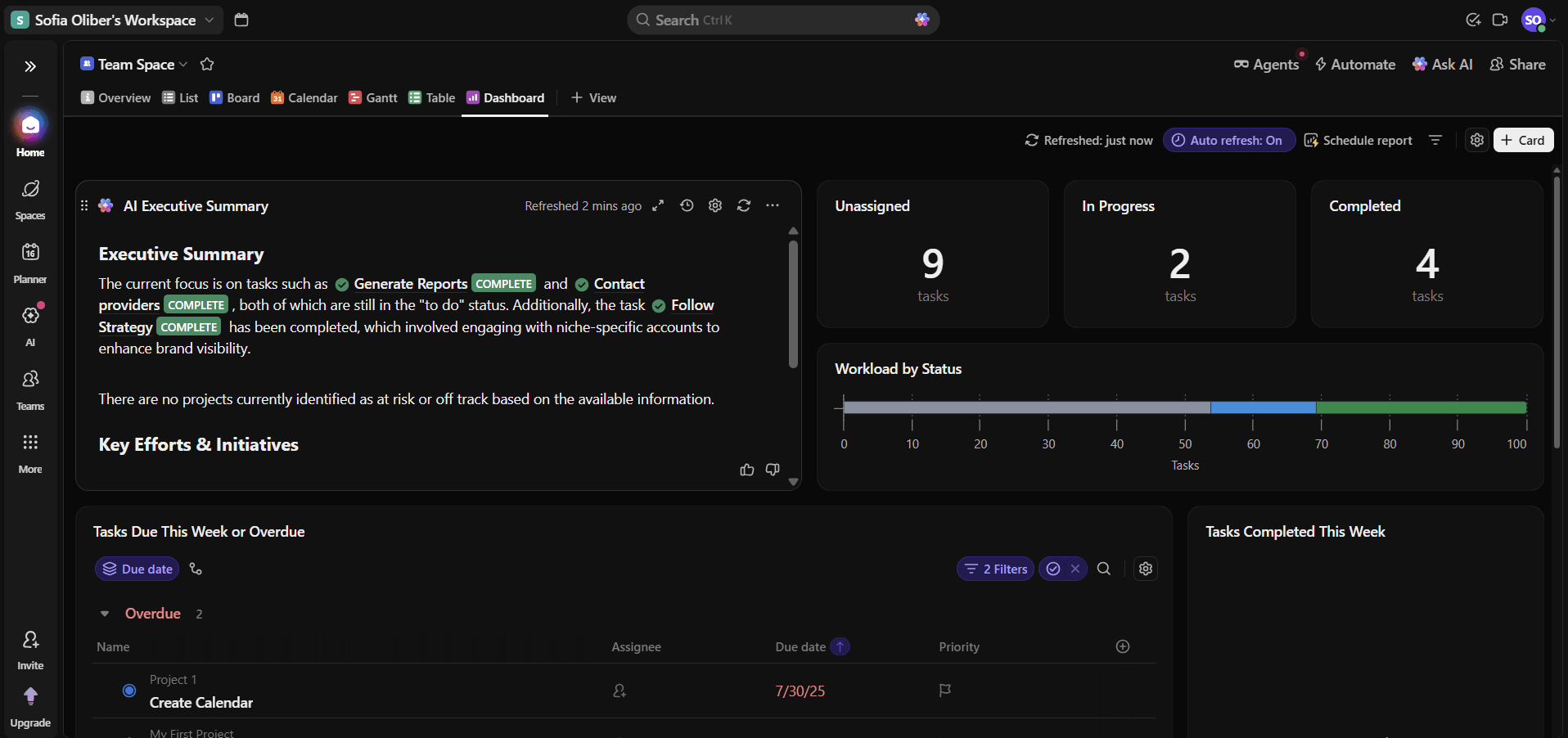Open AI summary history clock icon

click(687, 206)
